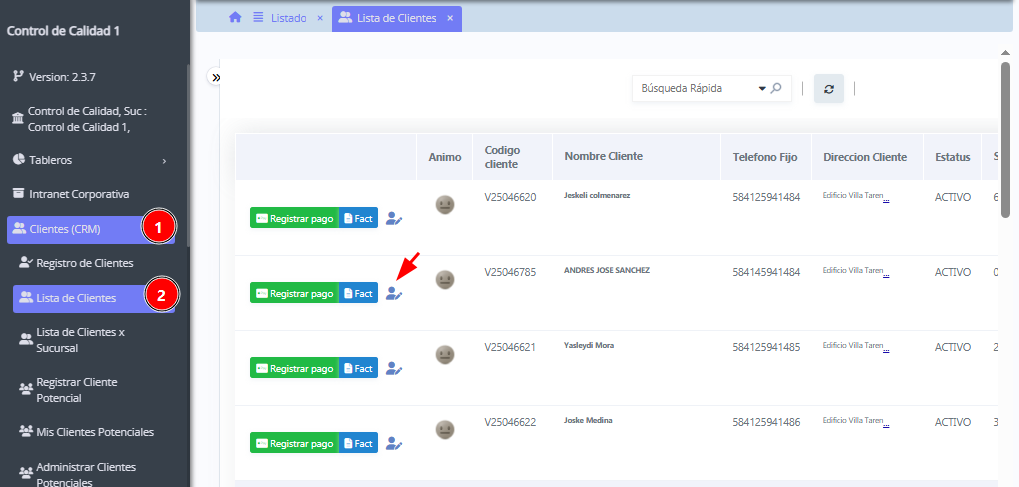The height and width of the screenshot is (487, 1019).
Task: Collapse the Clientes (CRM) menu
Action: 78,229
